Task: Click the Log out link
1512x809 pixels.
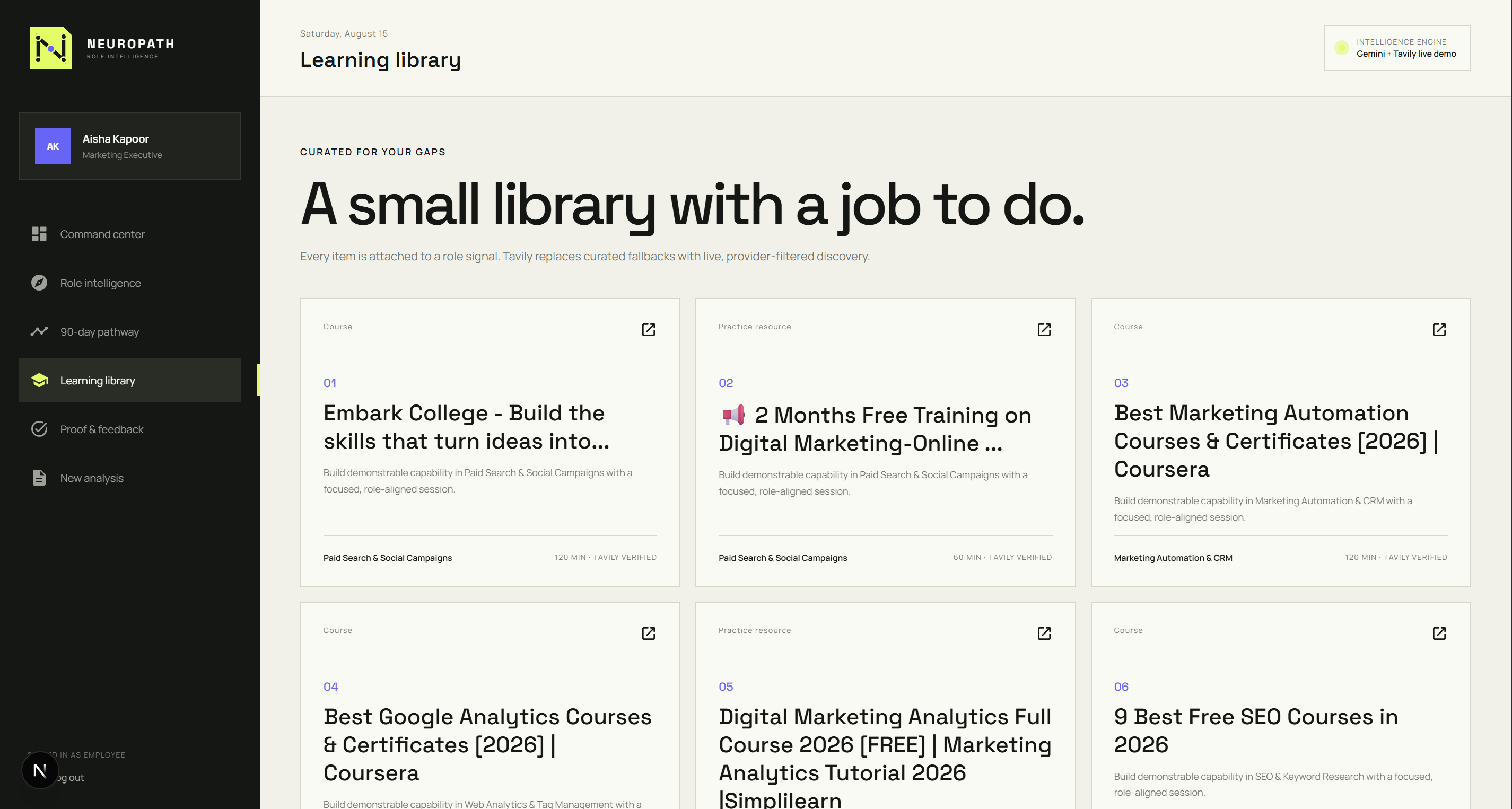Action: (71, 777)
